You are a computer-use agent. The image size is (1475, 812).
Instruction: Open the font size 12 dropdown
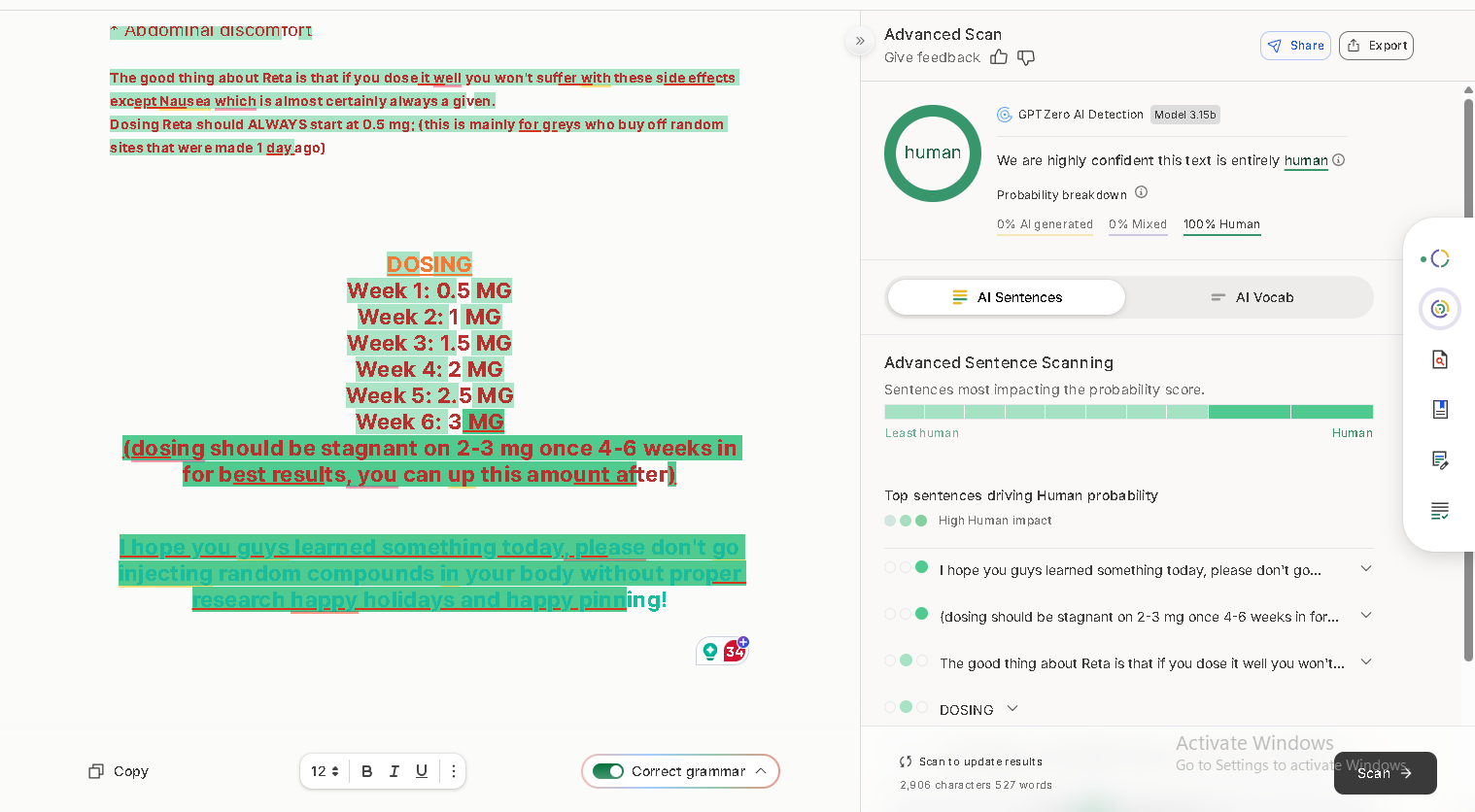click(x=325, y=771)
